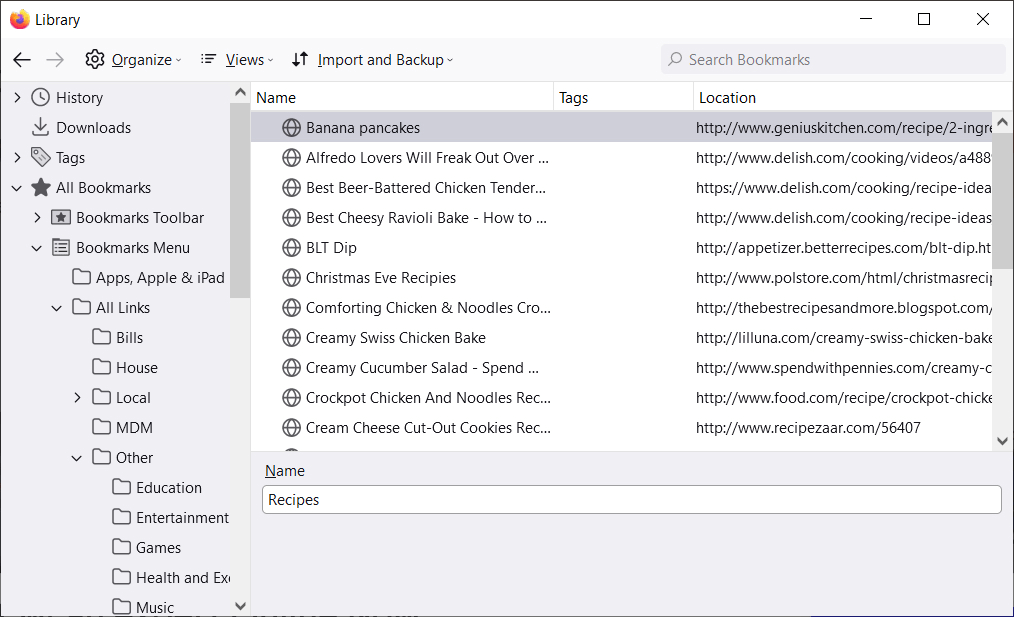Open the Organize menu
Viewport: 1014px width, 617px height.
(133, 60)
